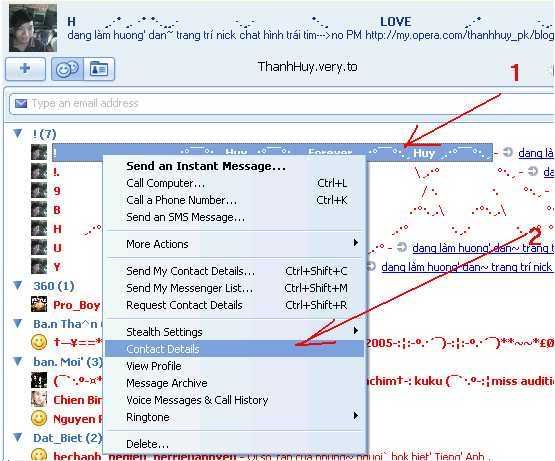Click the envelope icon in search box

click(x=21, y=103)
